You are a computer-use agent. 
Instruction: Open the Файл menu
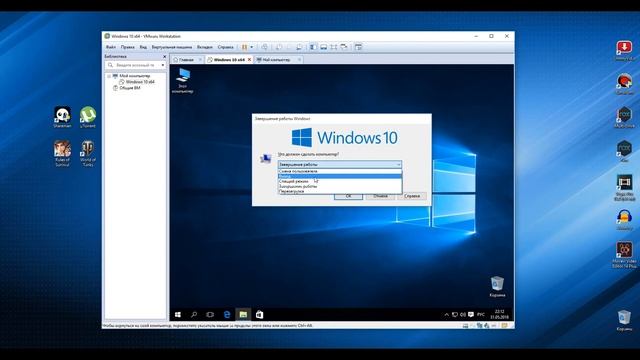[111, 47]
